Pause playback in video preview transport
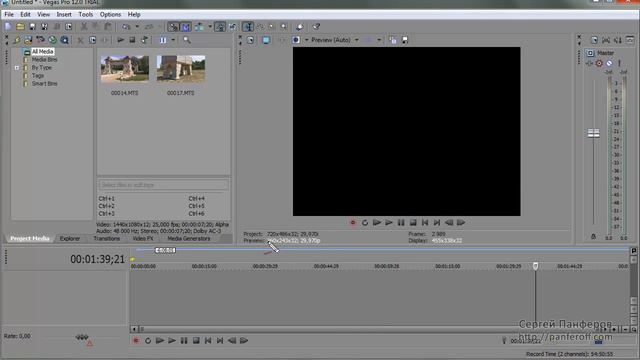Viewport: 640px width, 360px height. tap(401, 222)
